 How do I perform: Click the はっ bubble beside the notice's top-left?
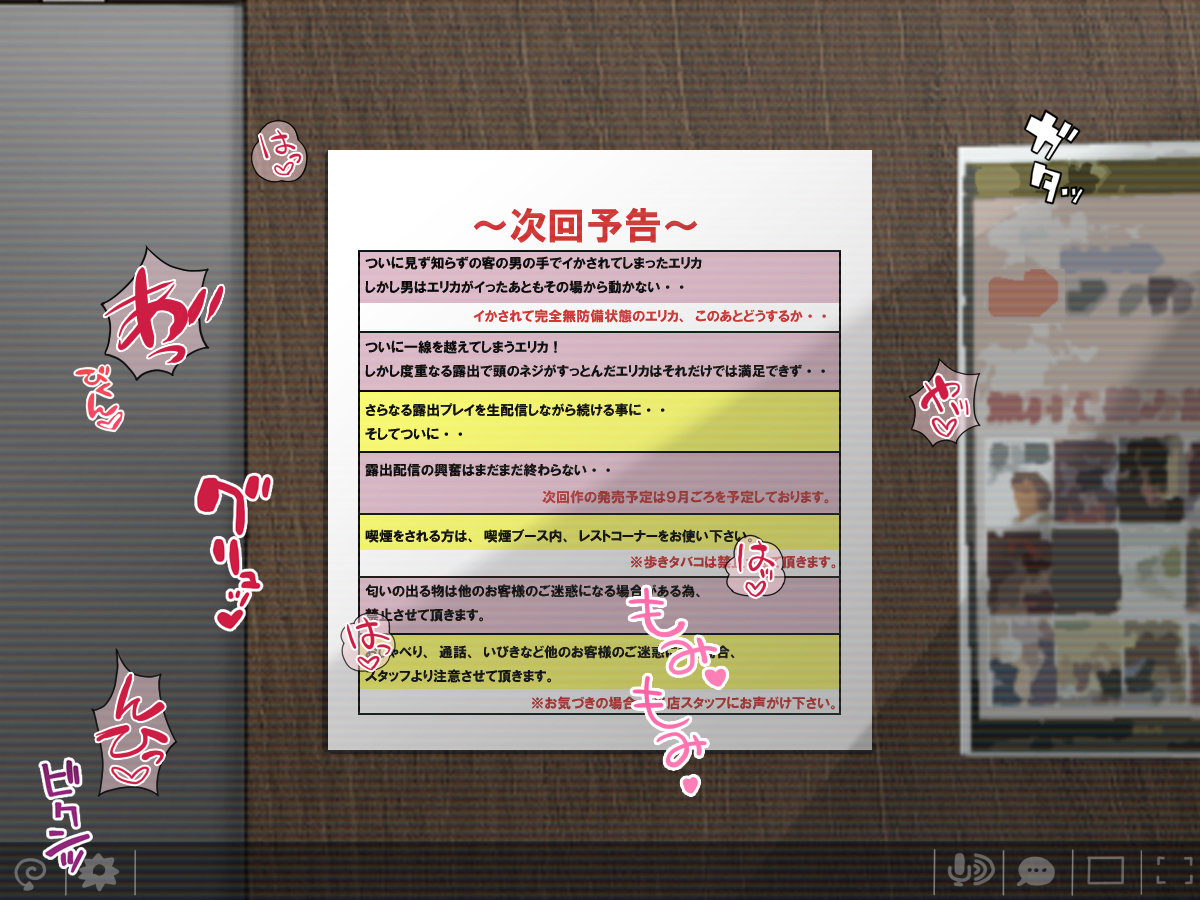[x=276, y=153]
